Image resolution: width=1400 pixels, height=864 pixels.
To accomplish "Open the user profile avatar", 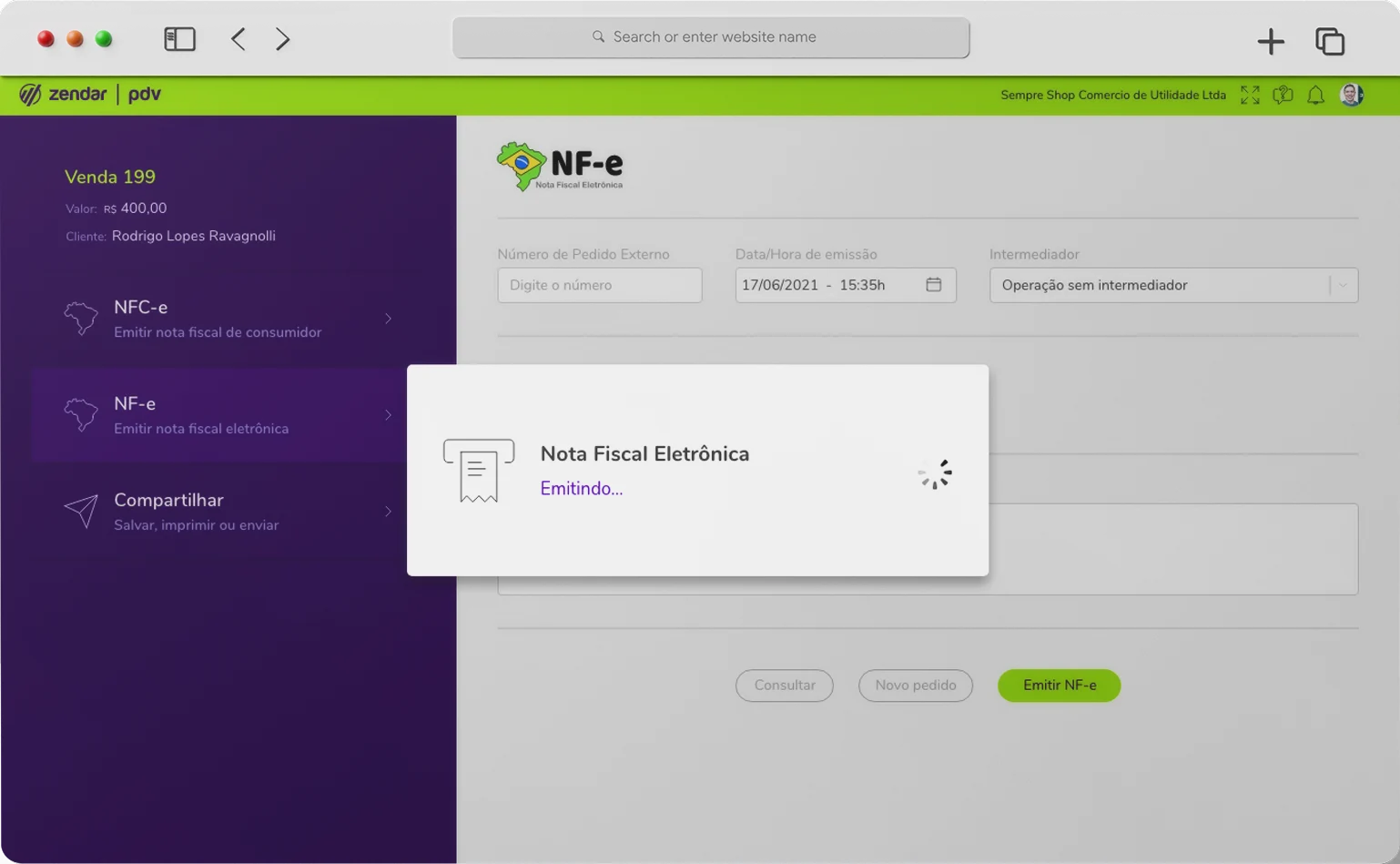I will [x=1352, y=95].
